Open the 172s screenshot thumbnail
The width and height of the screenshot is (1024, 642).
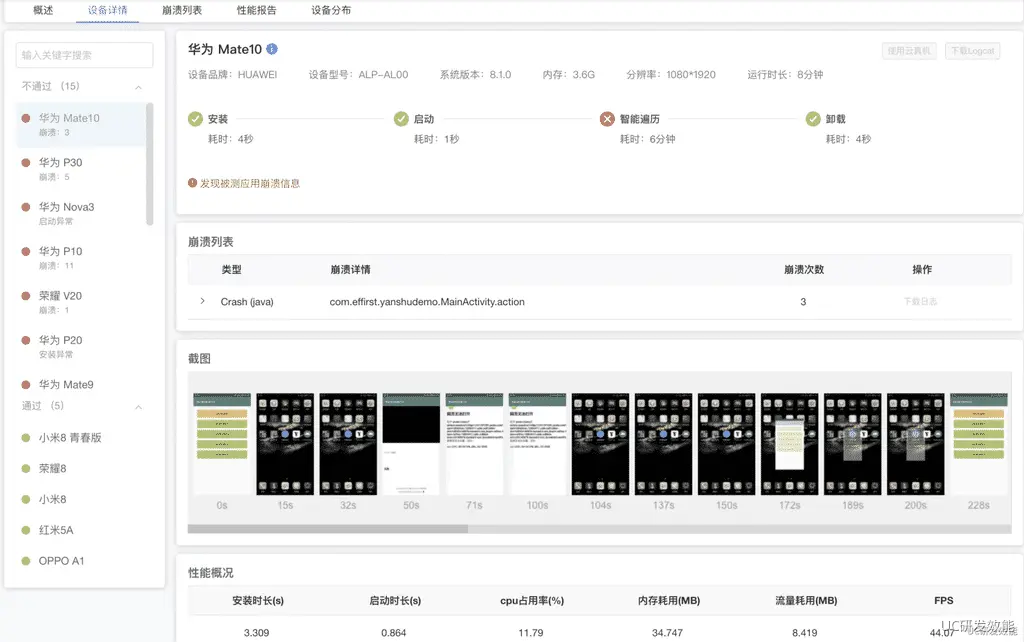pos(790,444)
